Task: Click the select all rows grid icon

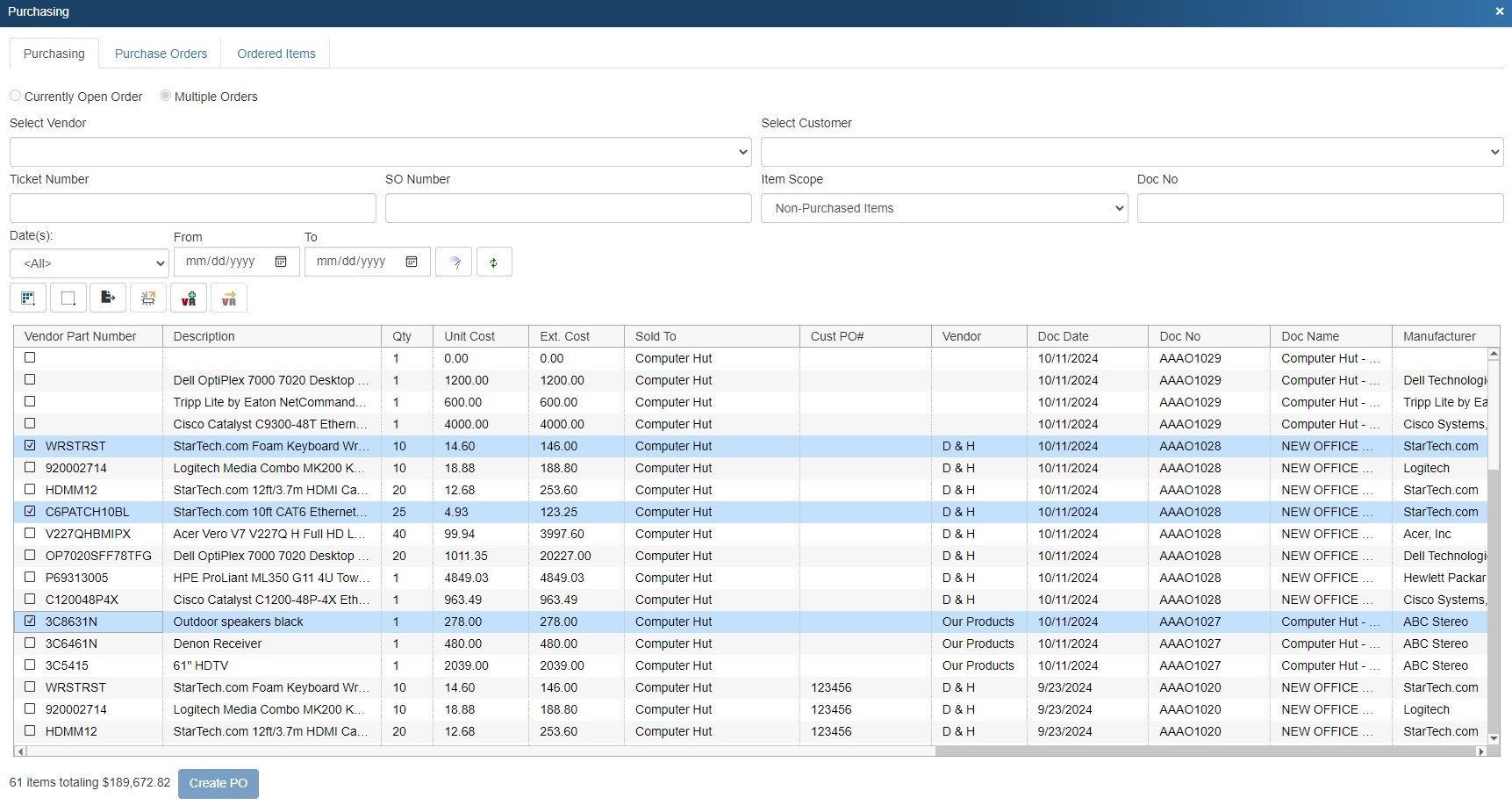Action: coord(28,298)
